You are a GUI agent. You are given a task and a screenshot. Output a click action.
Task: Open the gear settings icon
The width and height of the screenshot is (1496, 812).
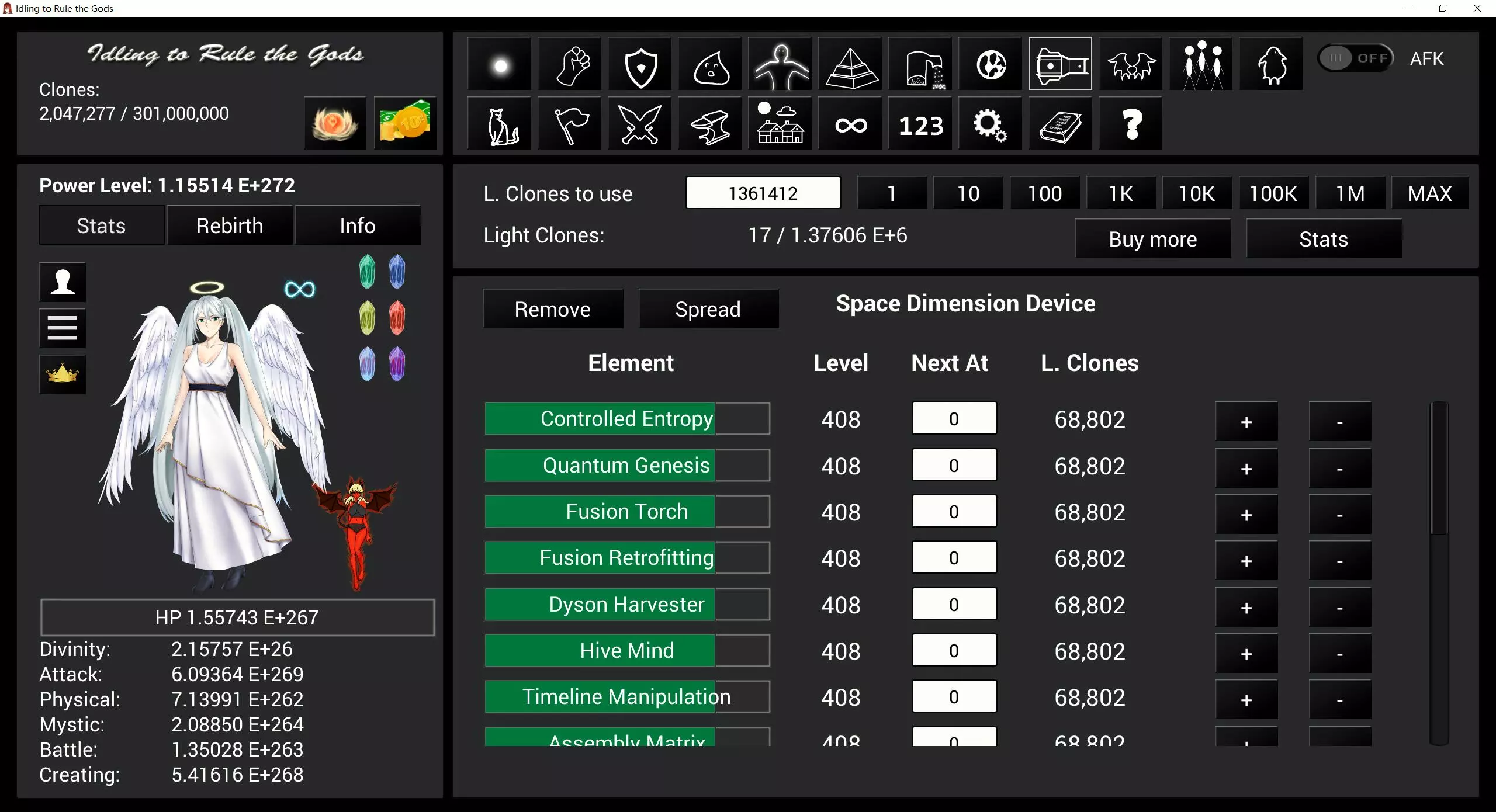click(x=989, y=124)
